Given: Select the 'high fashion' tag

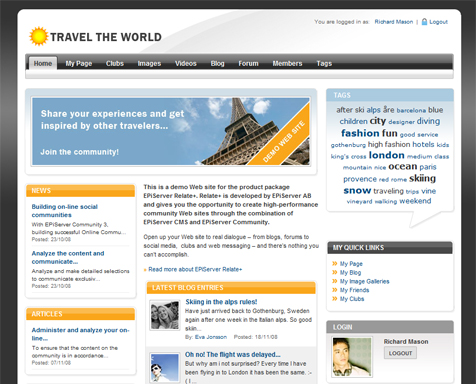Looking at the screenshot, I should tap(389, 144).
